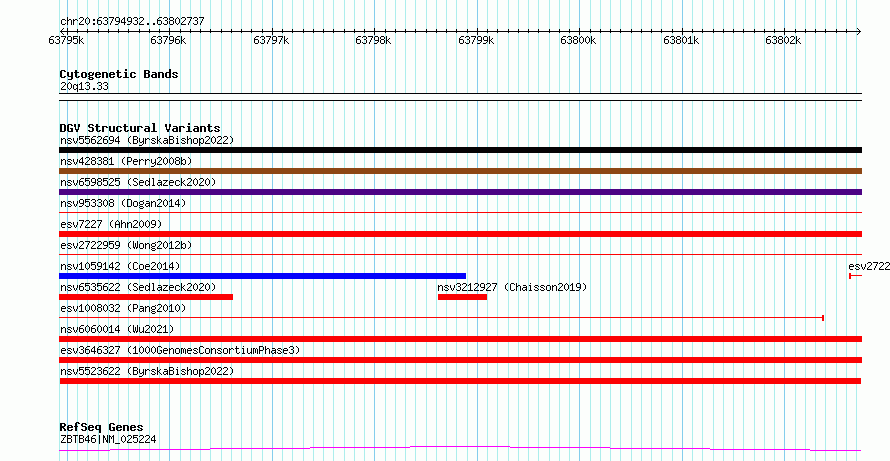Click the black nsv5562694 variant bar

coord(460,150)
